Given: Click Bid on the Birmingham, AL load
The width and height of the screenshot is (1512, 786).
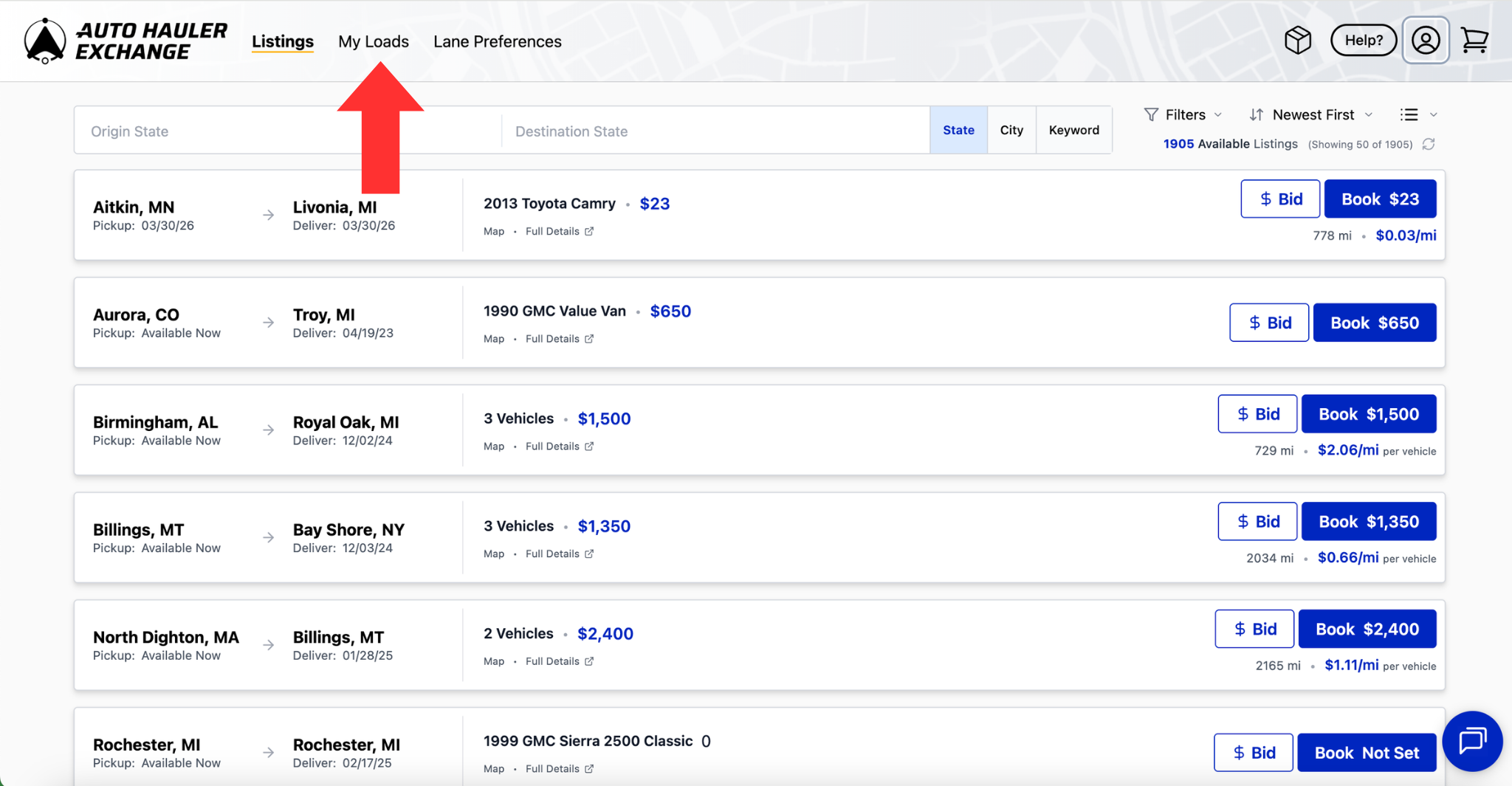Looking at the screenshot, I should [1257, 414].
